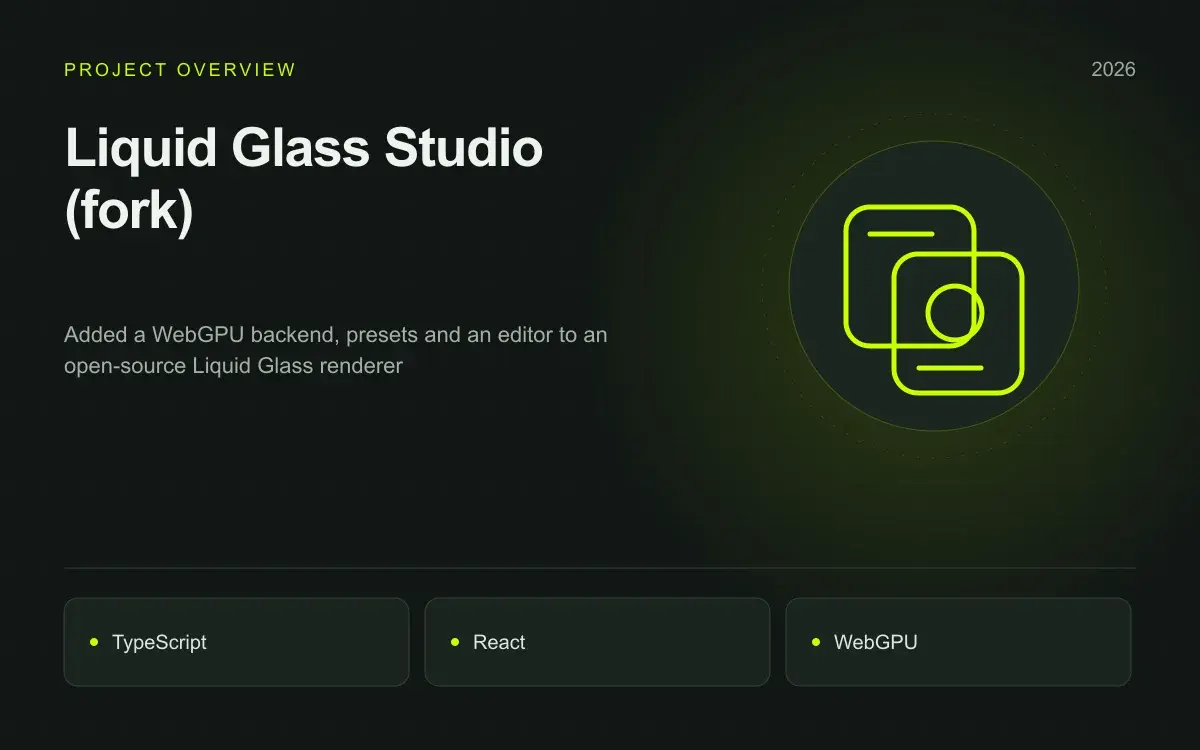Click the overlapping glass panels logo icon
1200x750 pixels.
[x=934, y=300]
